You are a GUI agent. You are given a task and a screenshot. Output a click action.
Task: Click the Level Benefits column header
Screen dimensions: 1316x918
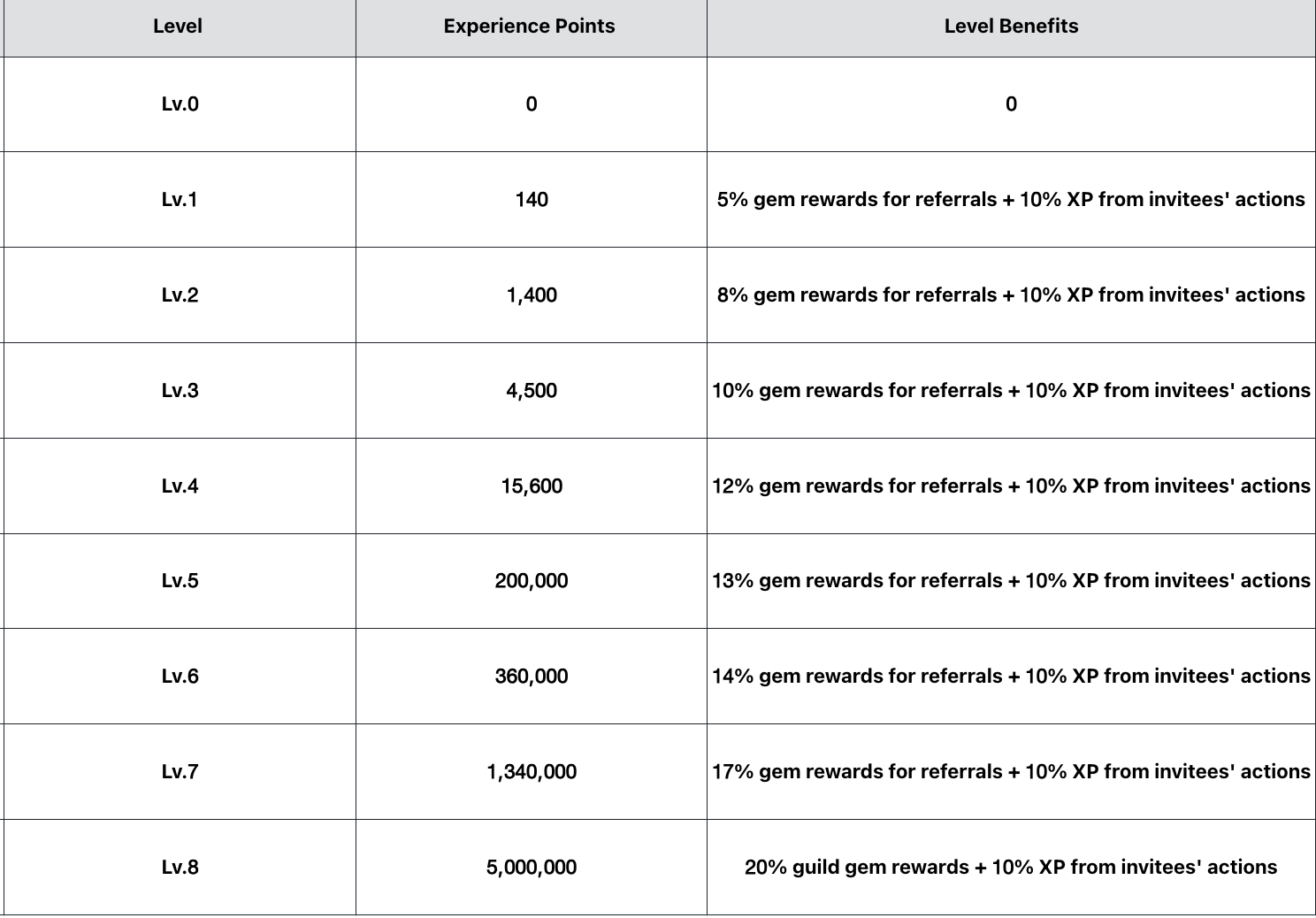point(1011,27)
